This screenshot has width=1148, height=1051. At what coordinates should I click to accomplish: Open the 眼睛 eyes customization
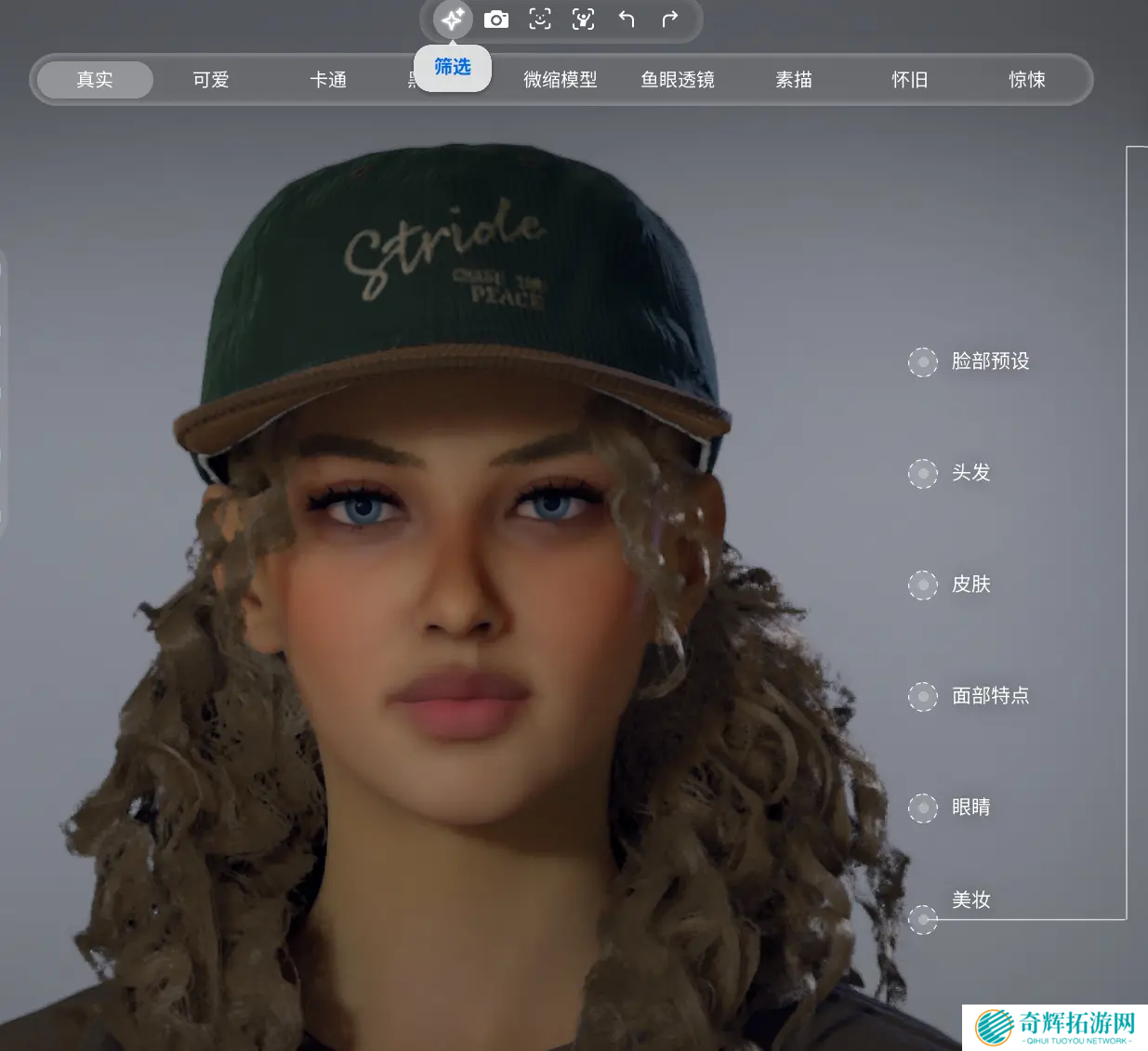coord(970,808)
